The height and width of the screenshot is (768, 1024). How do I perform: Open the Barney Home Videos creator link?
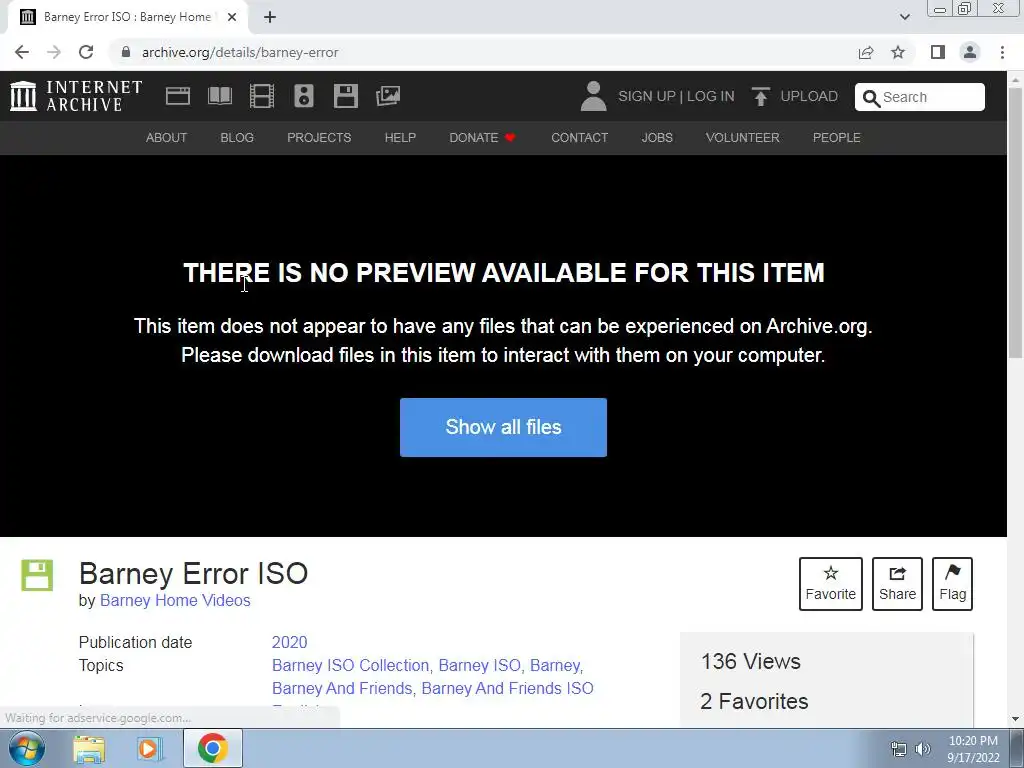tap(175, 600)
